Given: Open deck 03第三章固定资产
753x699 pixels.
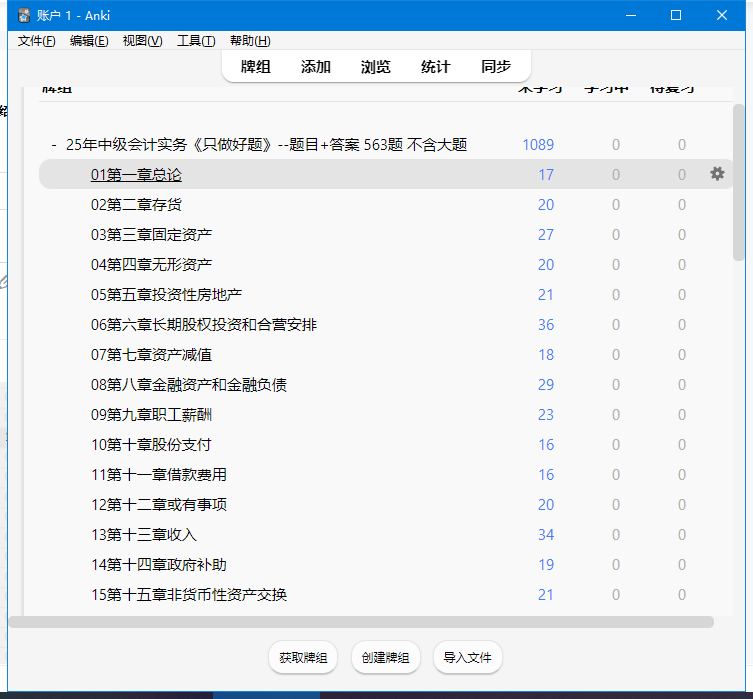Looking at the screenshot, I should coord(151,235).
